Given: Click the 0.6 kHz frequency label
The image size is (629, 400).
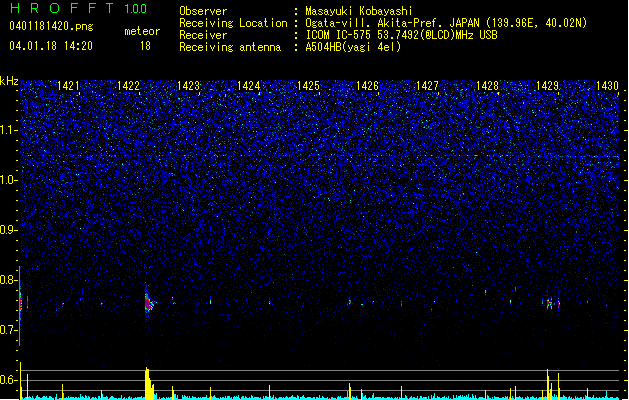Looking at the screenshot, I should coord(9,380).
